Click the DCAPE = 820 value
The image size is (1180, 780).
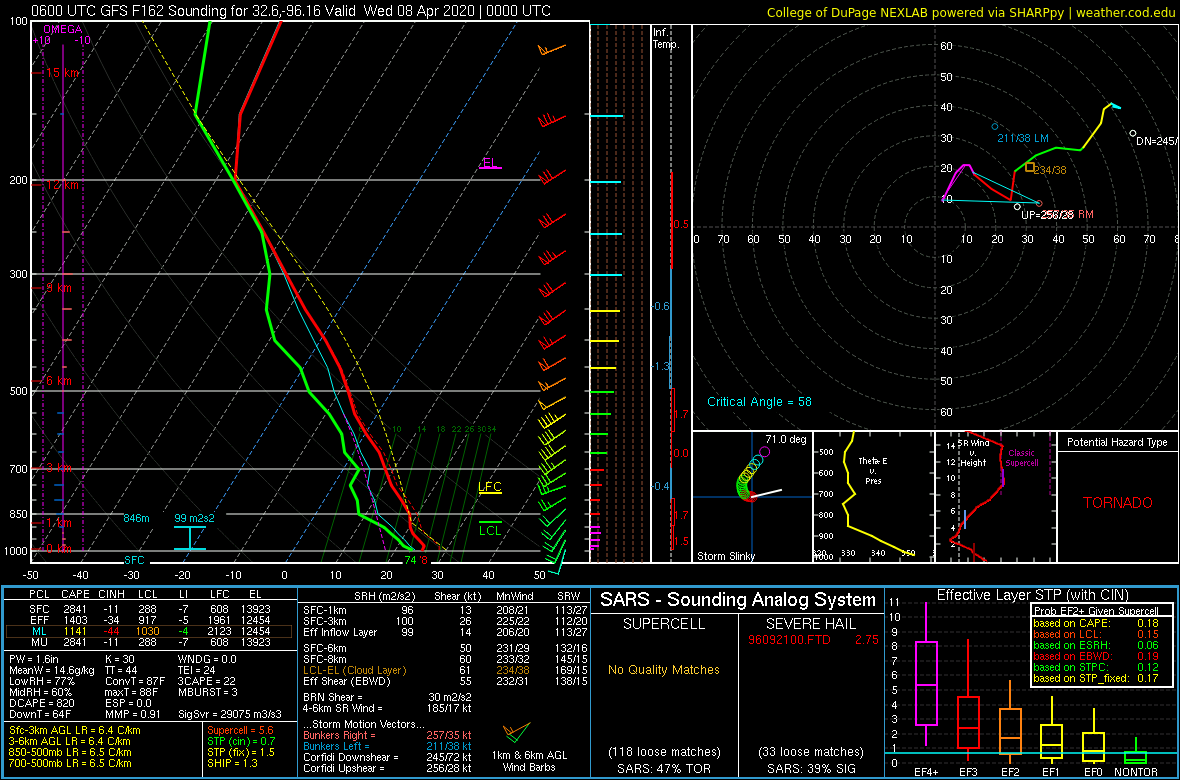(x=40, y=704)
